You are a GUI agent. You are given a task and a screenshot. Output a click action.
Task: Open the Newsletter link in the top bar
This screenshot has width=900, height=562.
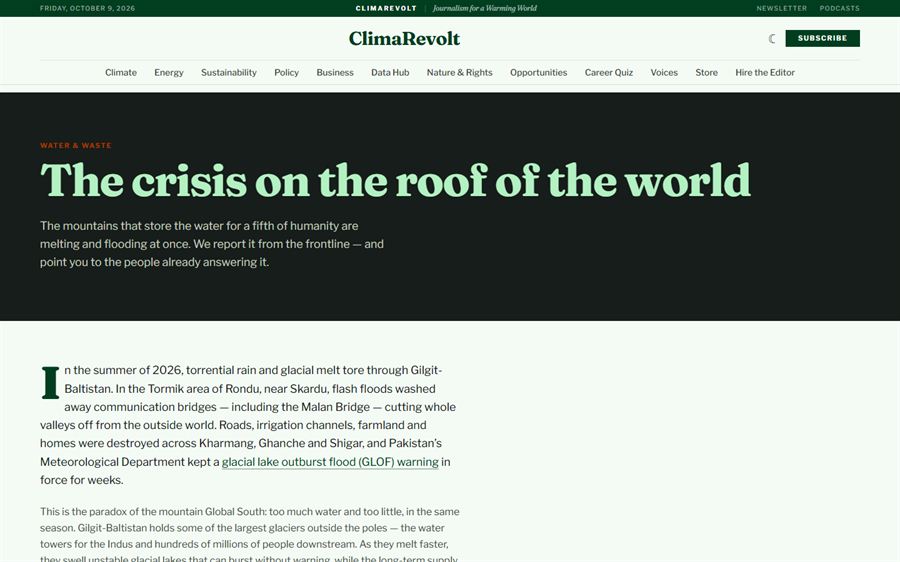pos(781,8)
